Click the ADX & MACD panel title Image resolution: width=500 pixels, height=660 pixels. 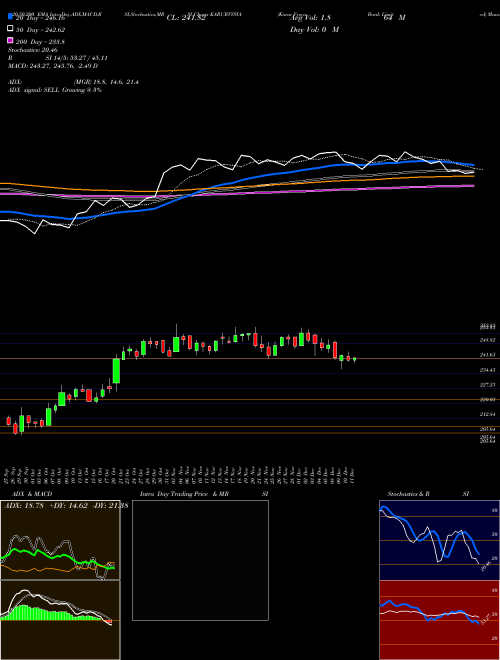32,494
